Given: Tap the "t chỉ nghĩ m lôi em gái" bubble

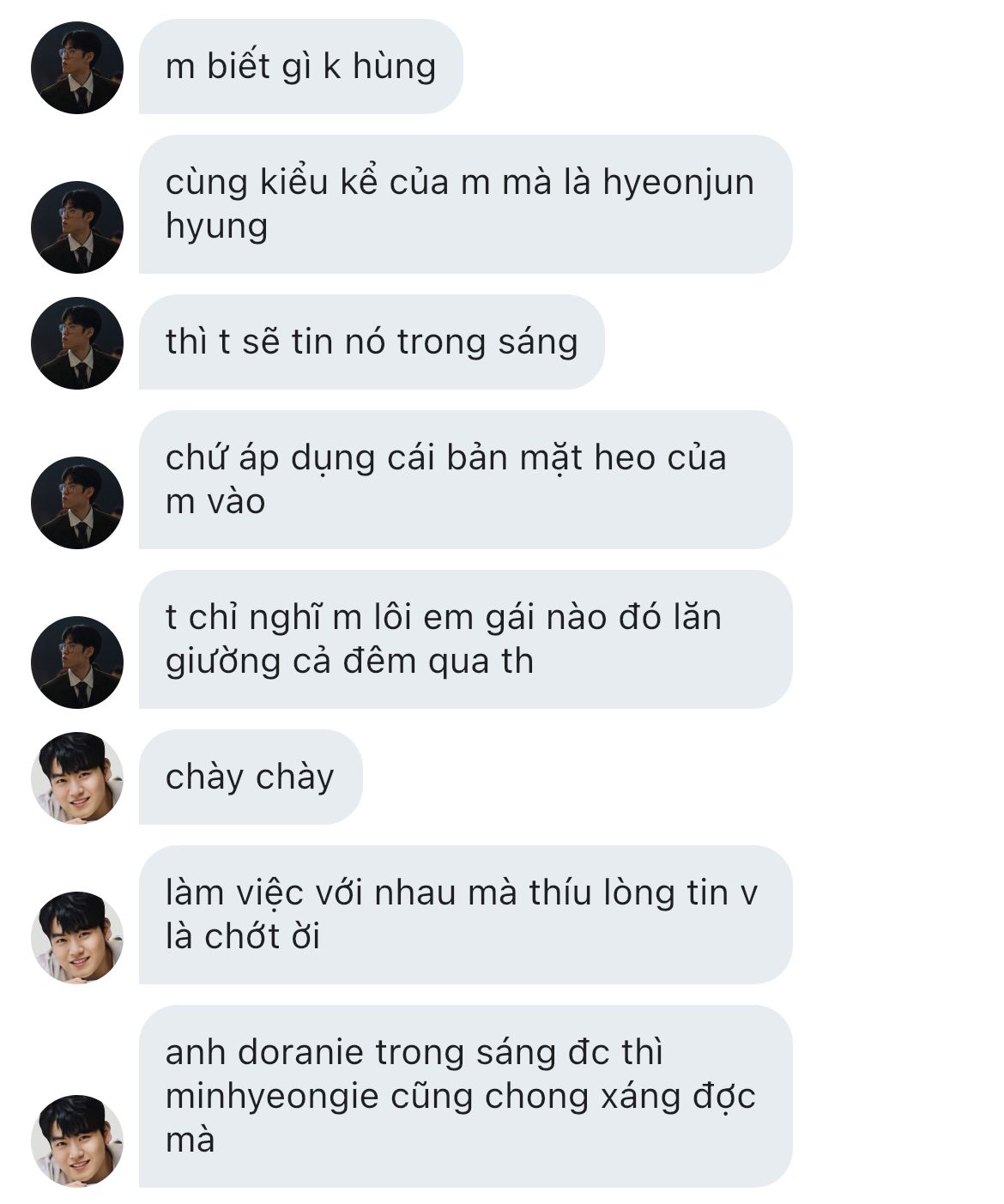Looking at the screenshot, I should (465, 639).
